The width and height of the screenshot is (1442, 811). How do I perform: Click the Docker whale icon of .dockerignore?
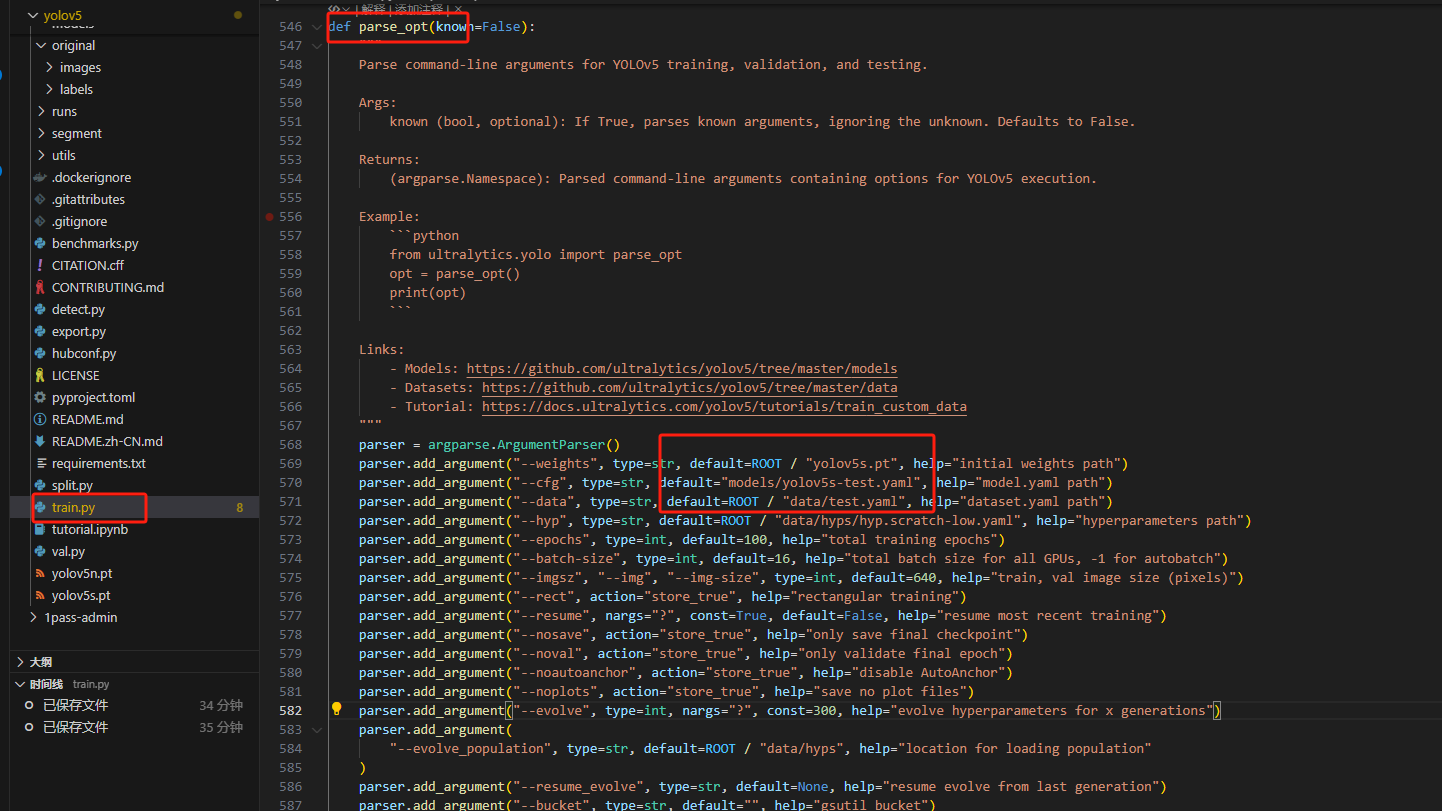tap(40, 177)
